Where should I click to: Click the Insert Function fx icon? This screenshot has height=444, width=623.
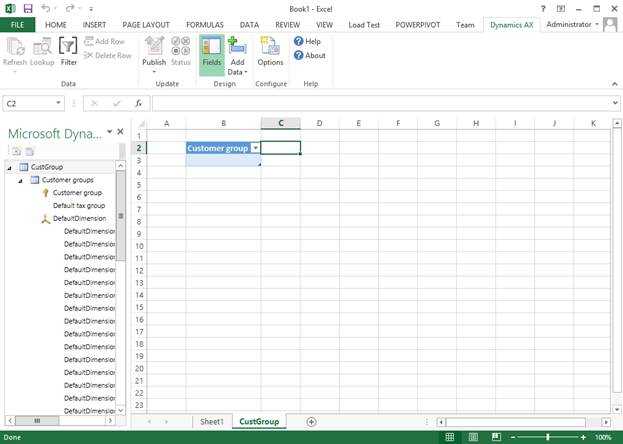[x=138, y=103]
